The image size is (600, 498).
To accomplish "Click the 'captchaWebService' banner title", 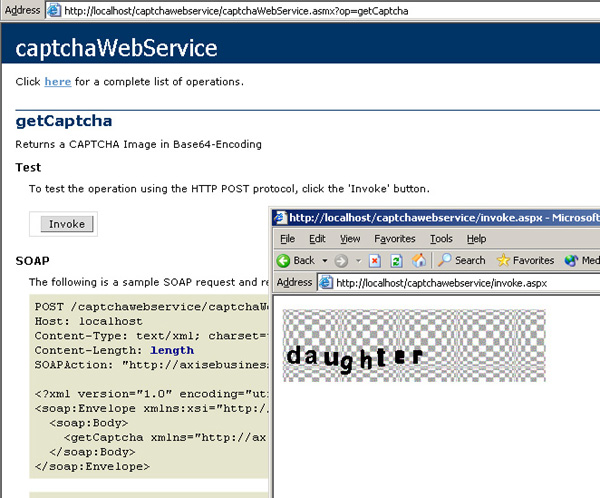I will click(x=116, y=48).
